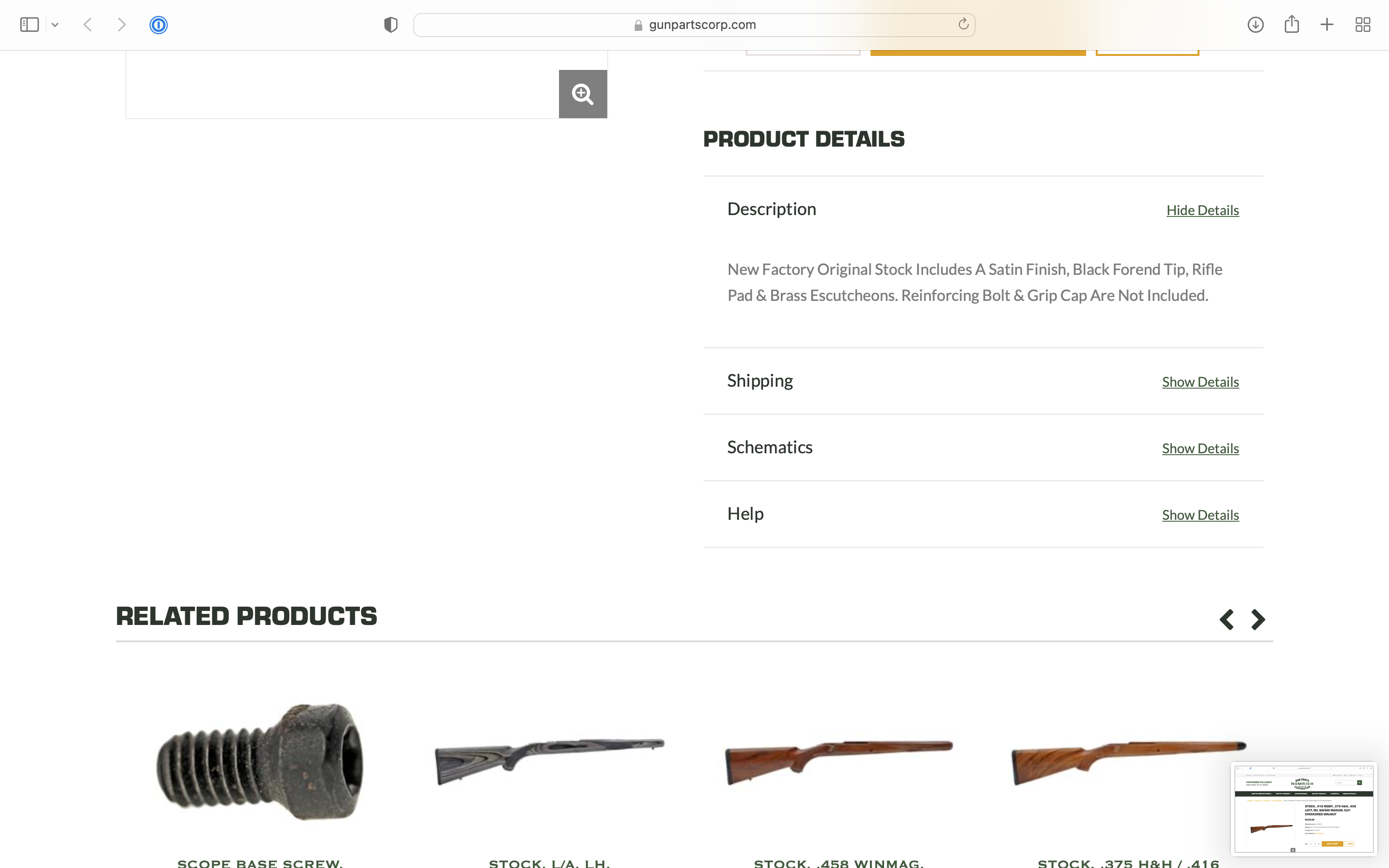Hide Details for Description section

1202,210
